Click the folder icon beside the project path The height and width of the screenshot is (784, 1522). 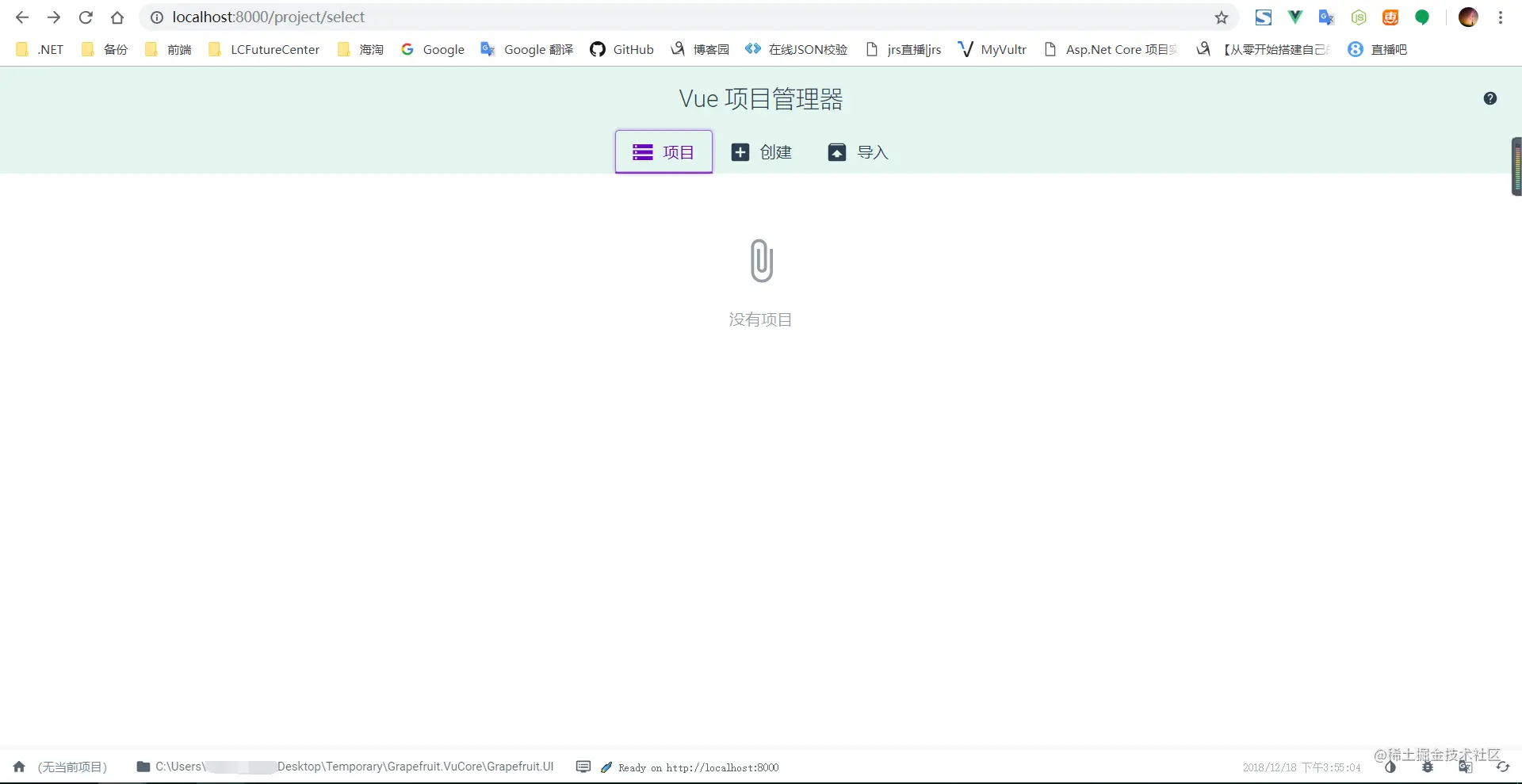[143, 767]
